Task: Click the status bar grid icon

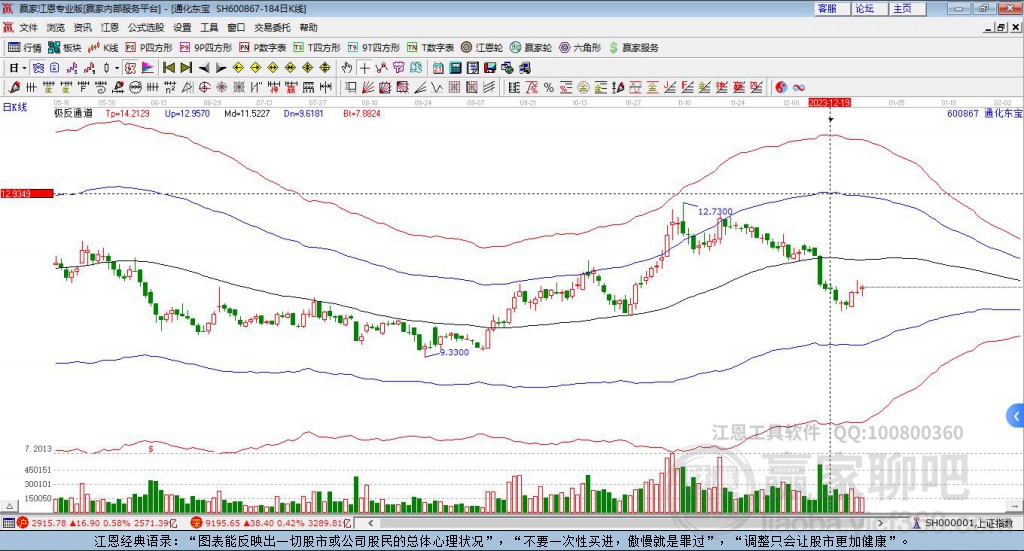Action: pyautogui.click(x=8, y=523)
